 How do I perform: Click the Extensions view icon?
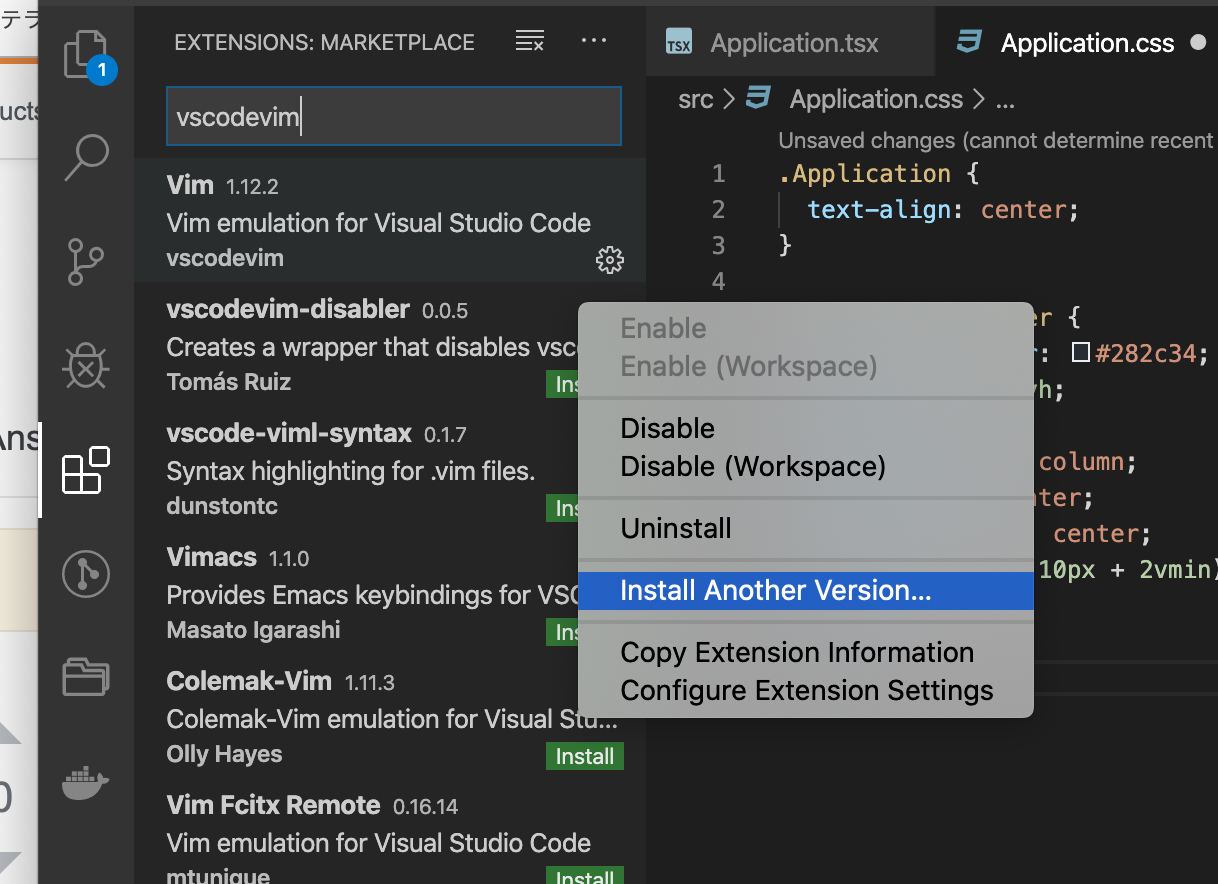(86, 471)
